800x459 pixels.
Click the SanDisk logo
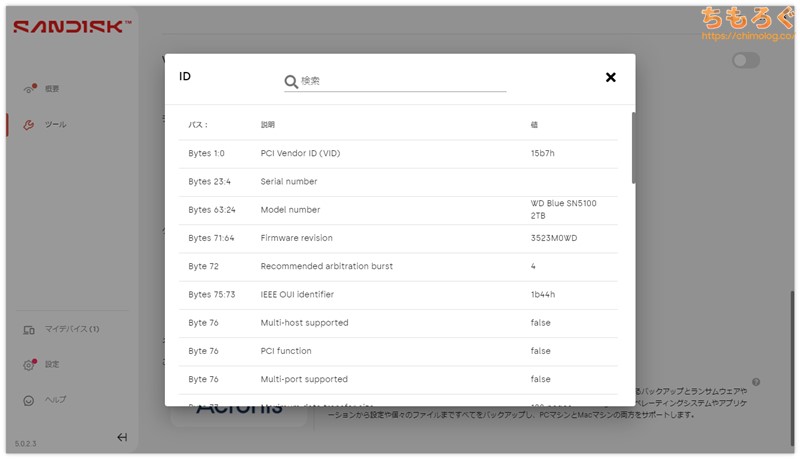coord(72,27)
